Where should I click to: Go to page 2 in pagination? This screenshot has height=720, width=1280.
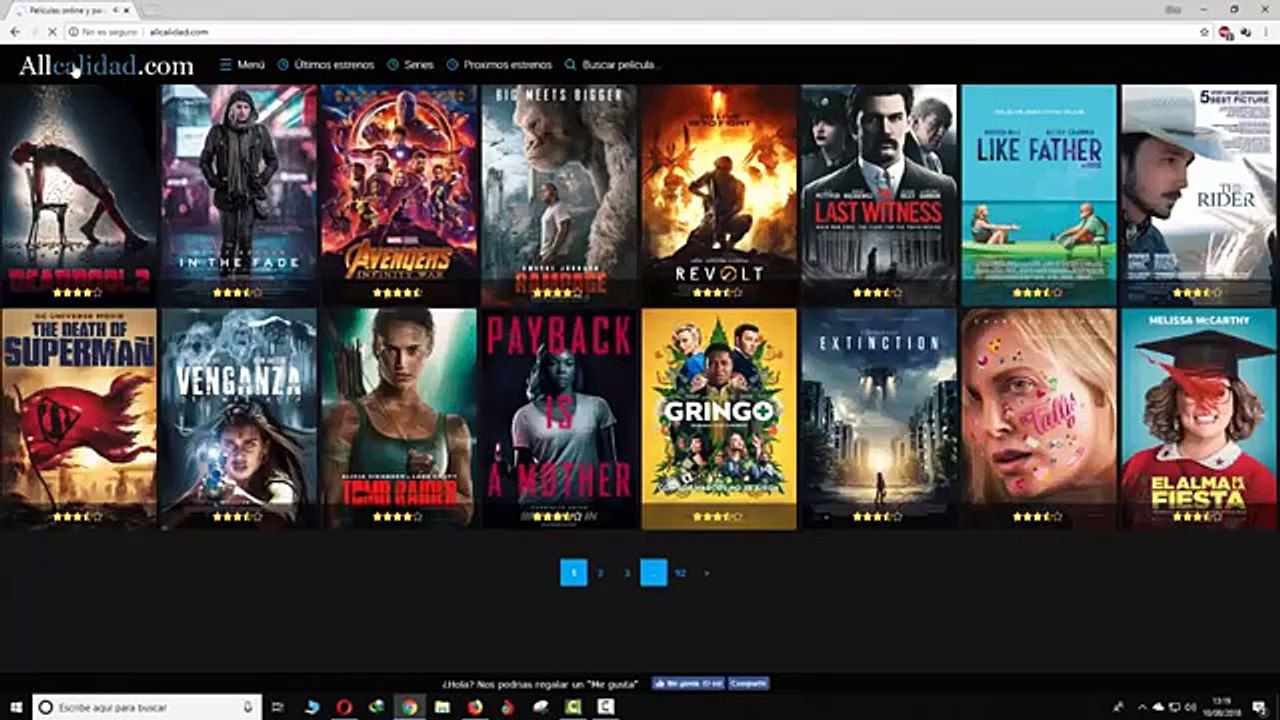point(600,573)
